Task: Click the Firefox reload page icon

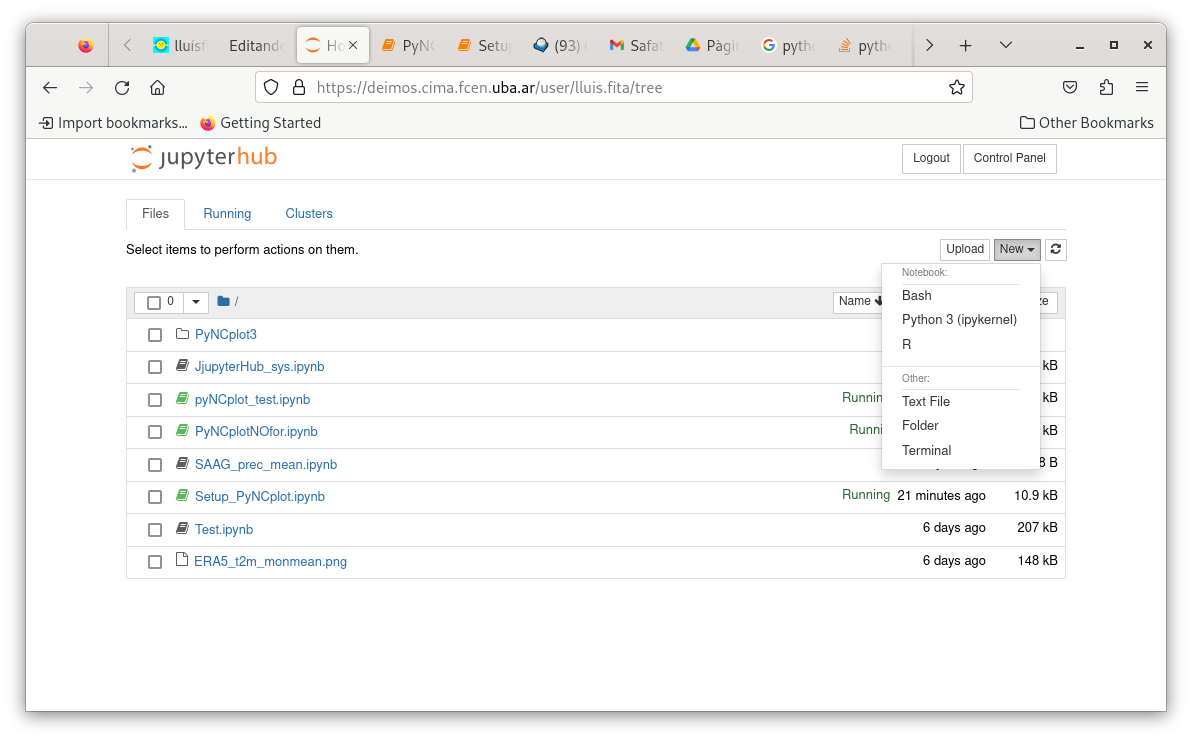Action: click(122, 88)
